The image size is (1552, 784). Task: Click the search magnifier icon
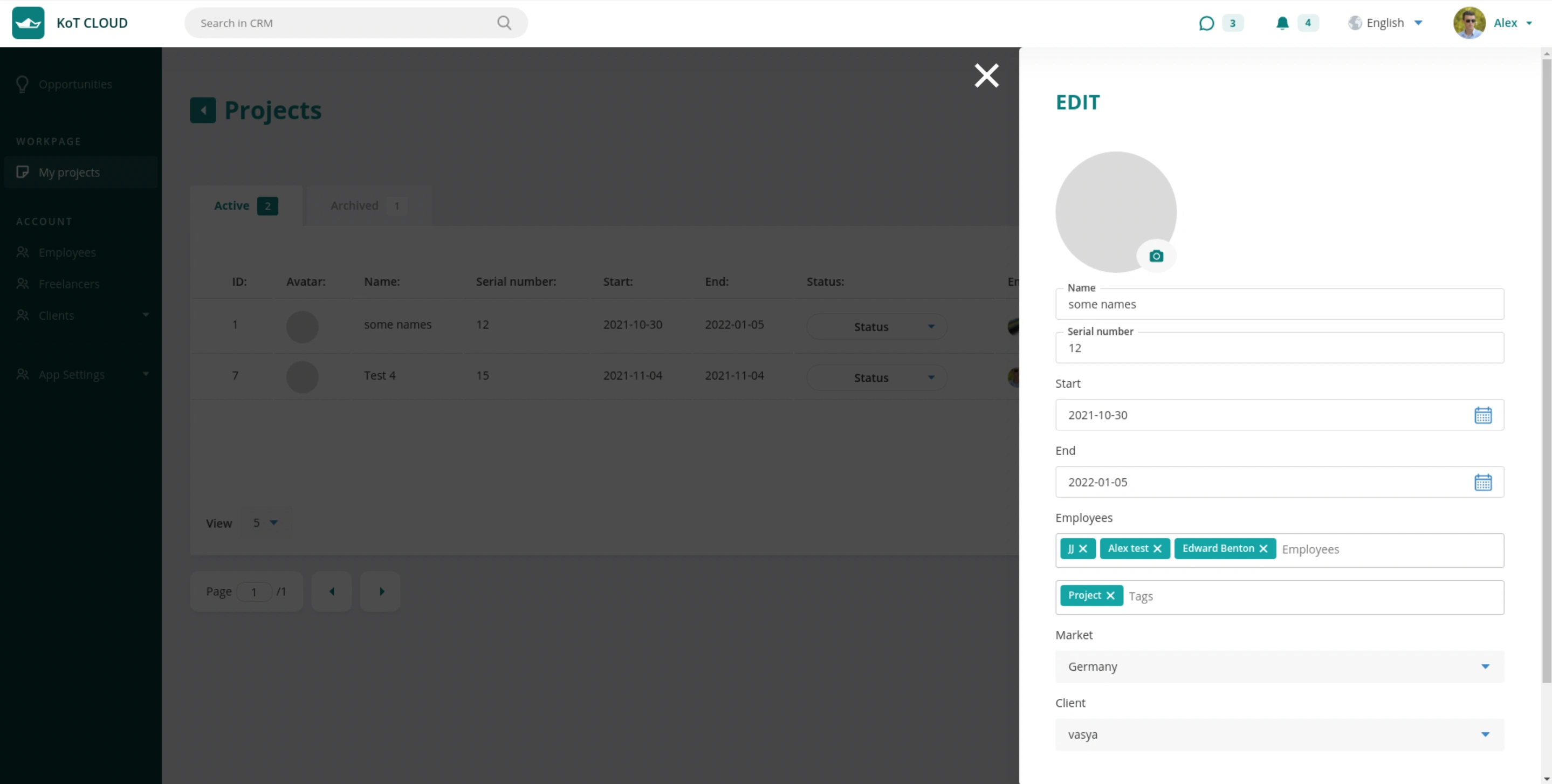point(504,23)
